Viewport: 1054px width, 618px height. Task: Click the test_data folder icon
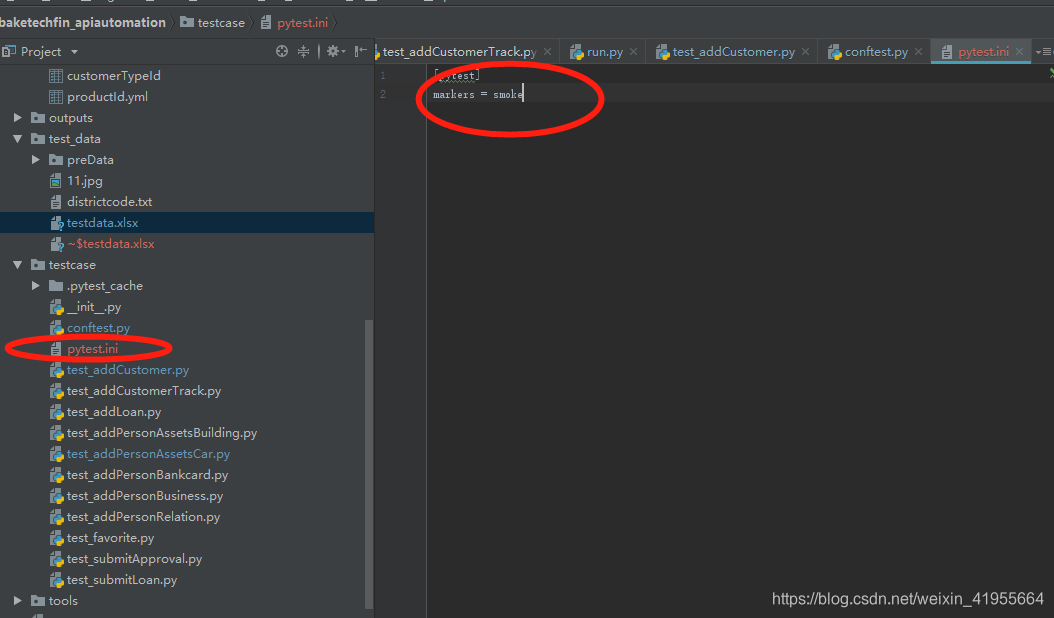coord(38,139)
